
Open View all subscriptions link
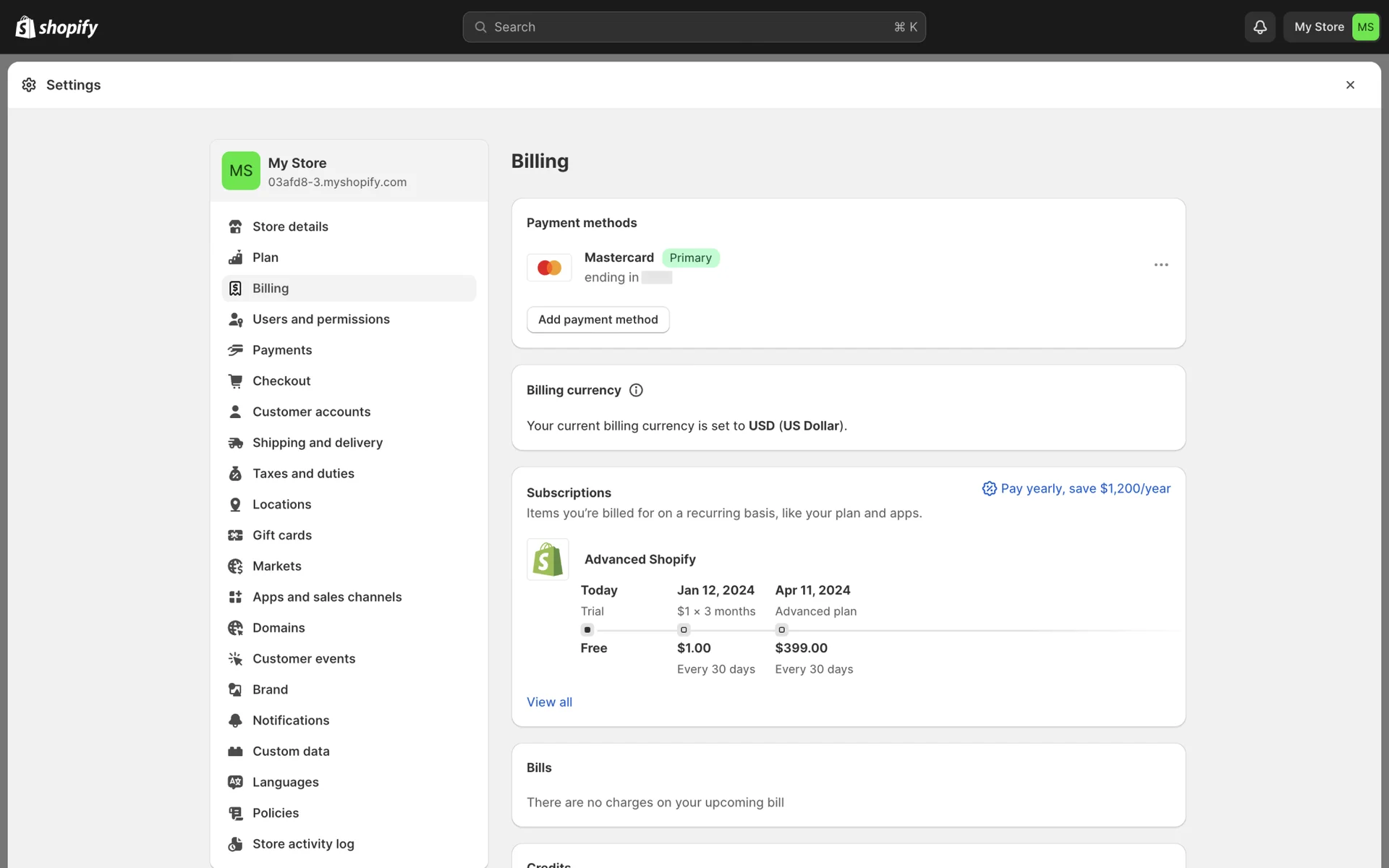tap(549, 702)
